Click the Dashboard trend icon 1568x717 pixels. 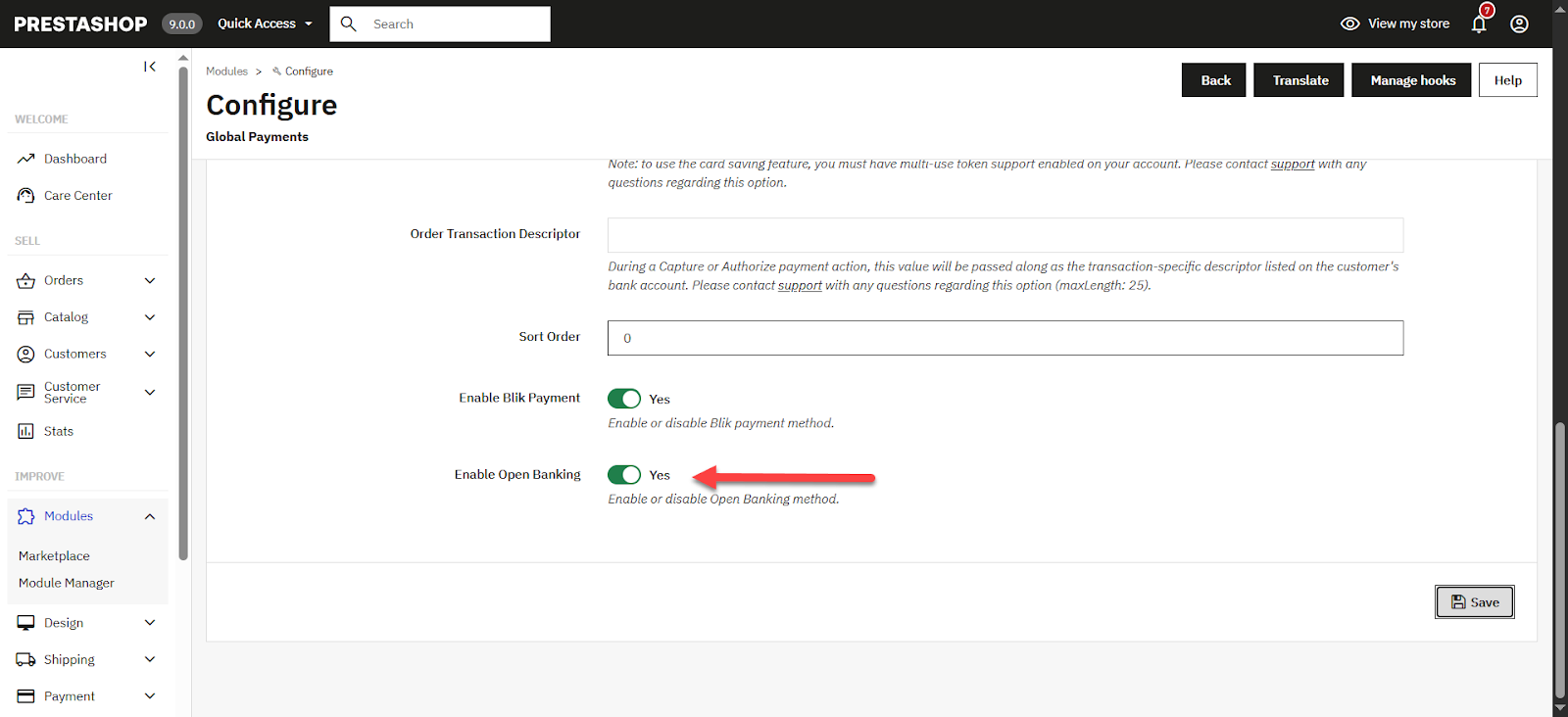26,159
